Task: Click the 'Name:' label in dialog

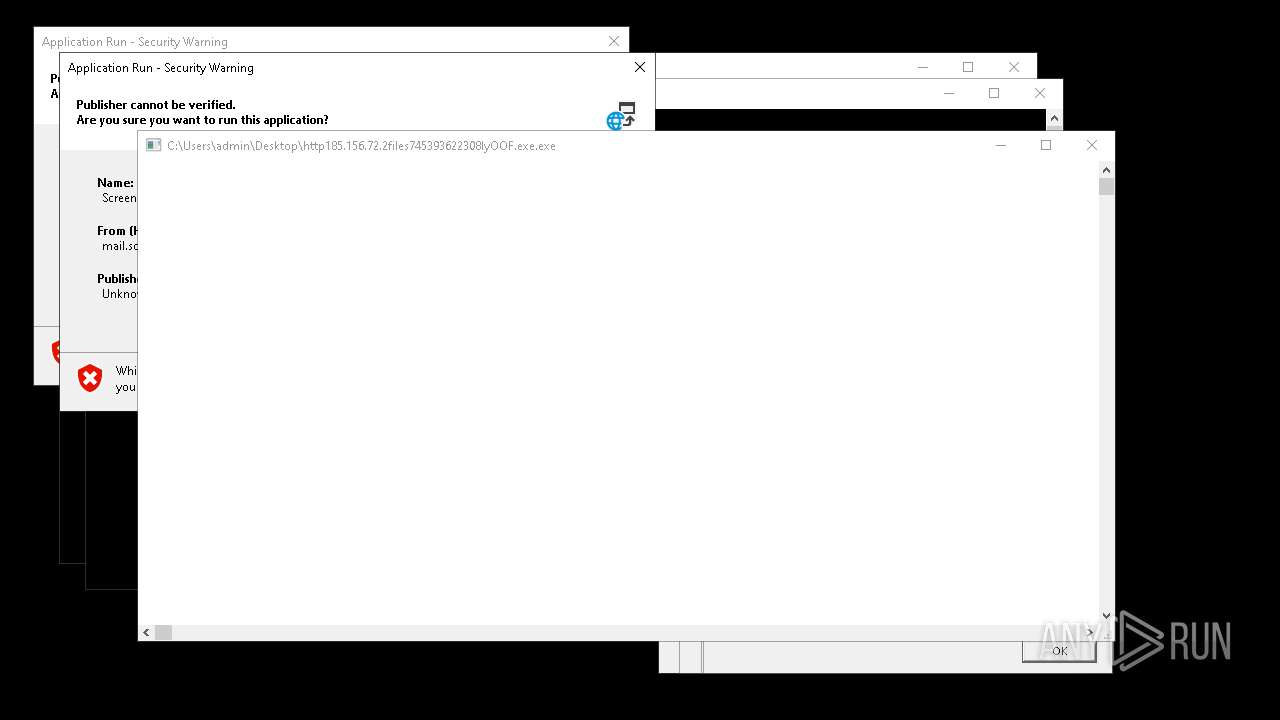Action: point(115,183)
